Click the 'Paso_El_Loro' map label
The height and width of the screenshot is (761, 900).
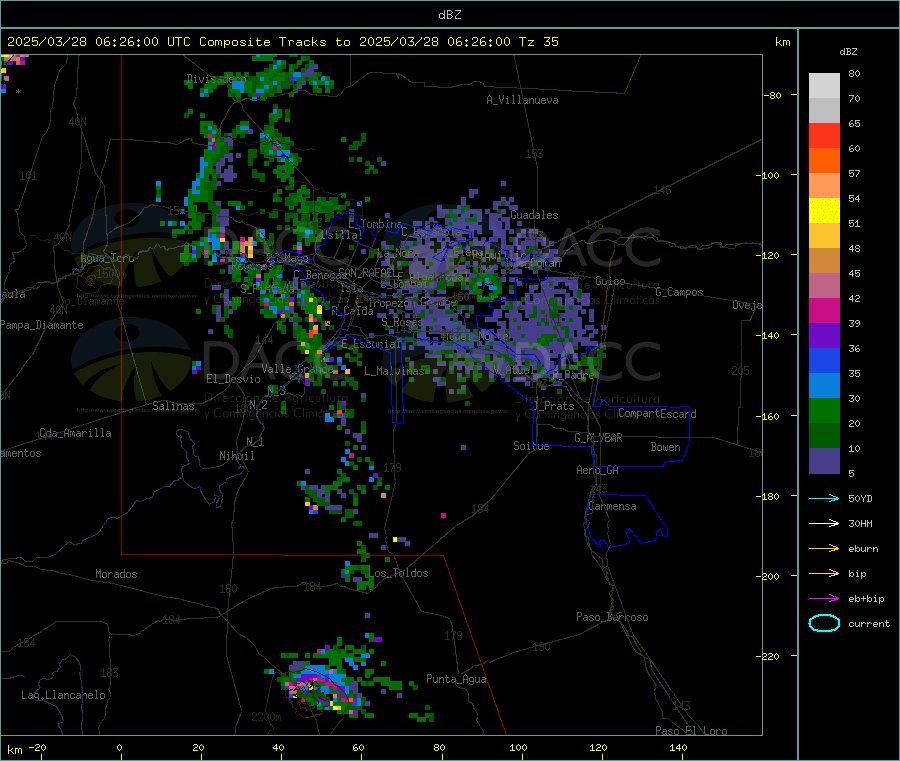(x=691, y=731)
